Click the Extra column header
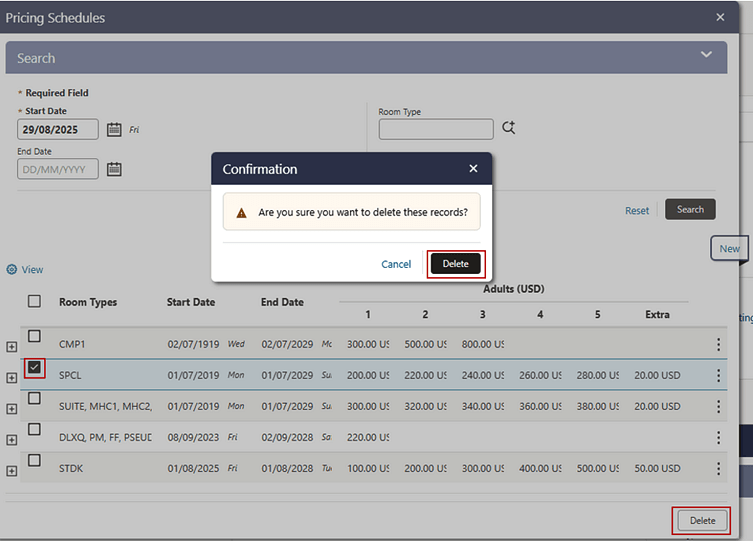This screenshot has height=541, width=753. [x=657, y=314]
